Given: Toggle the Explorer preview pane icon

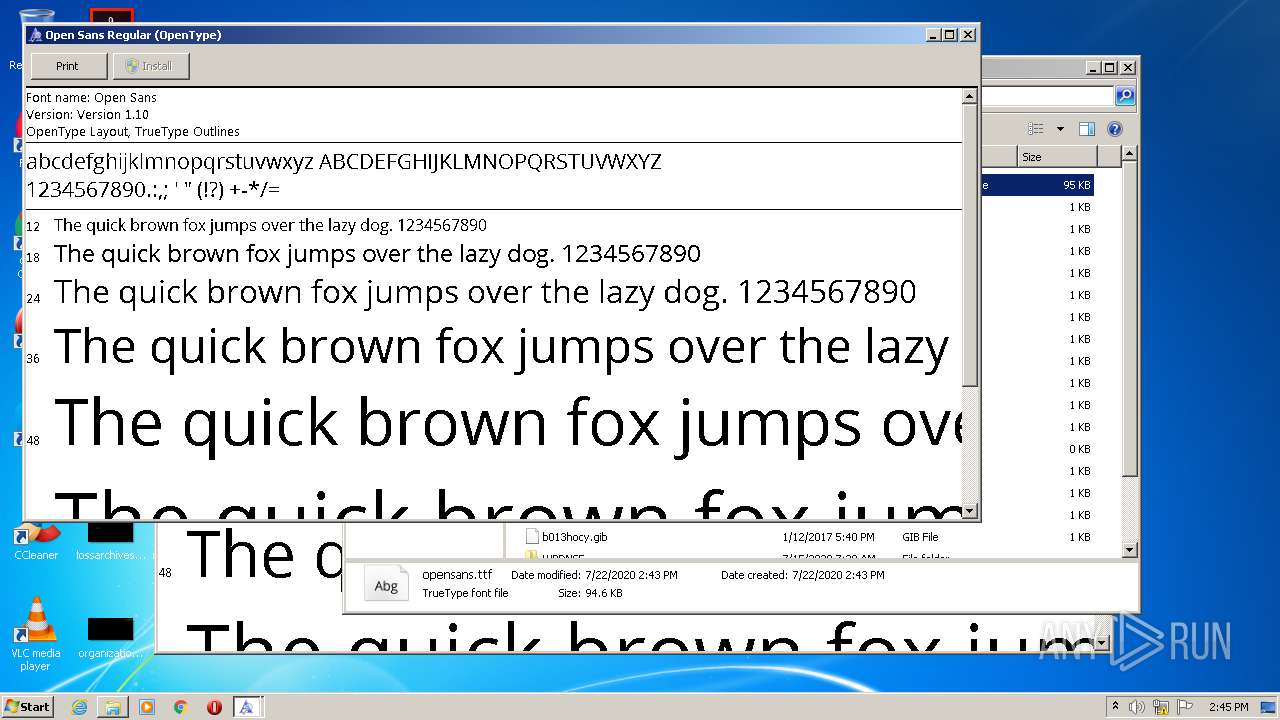Looking at the screenshot, I should 1087,129.
